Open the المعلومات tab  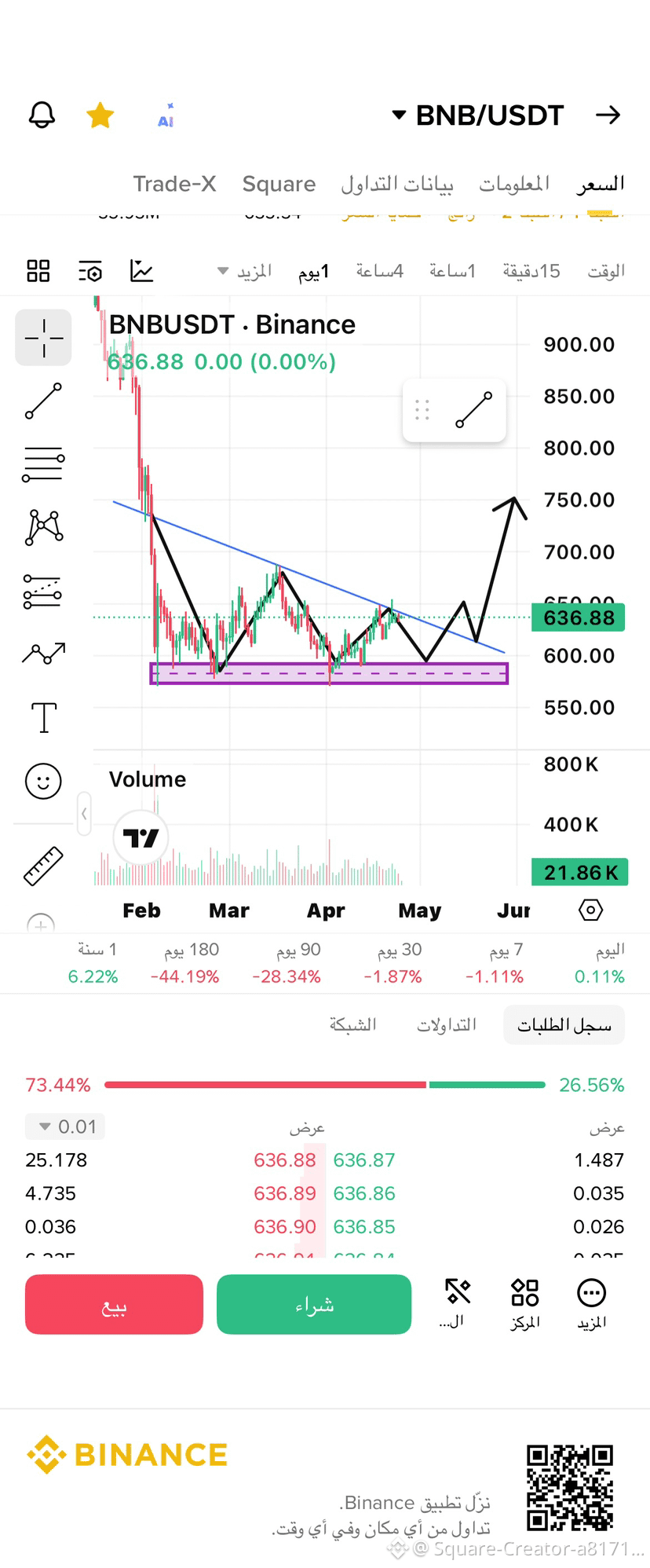pos(514,184)
